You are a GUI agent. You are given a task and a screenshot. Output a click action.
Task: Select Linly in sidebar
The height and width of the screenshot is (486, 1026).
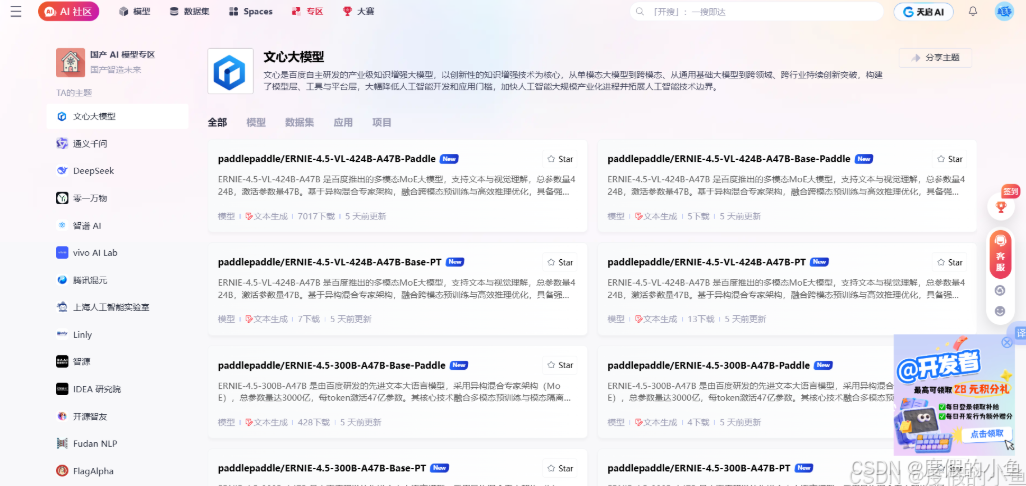click(x=118, y=334)
